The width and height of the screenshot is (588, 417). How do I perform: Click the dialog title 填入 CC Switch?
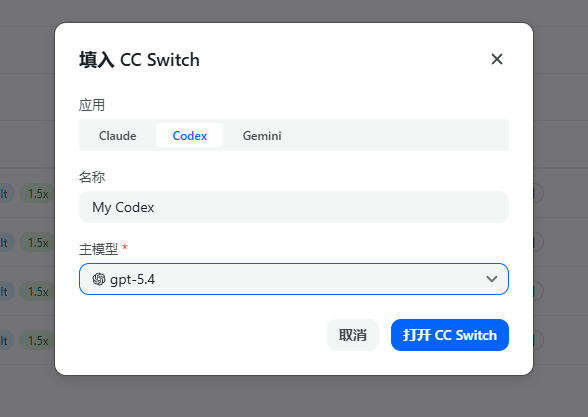(139, 60)
